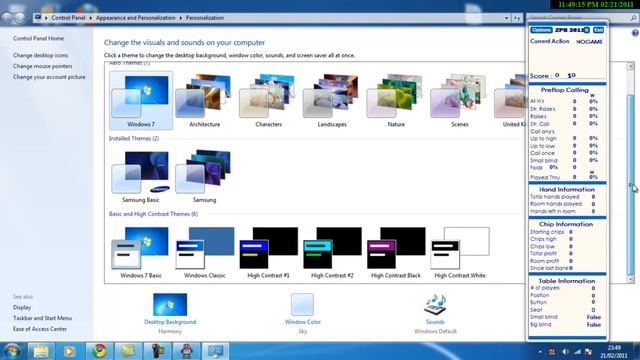
Task: Select the High Contrast White theme
Action: coord(459,252)
